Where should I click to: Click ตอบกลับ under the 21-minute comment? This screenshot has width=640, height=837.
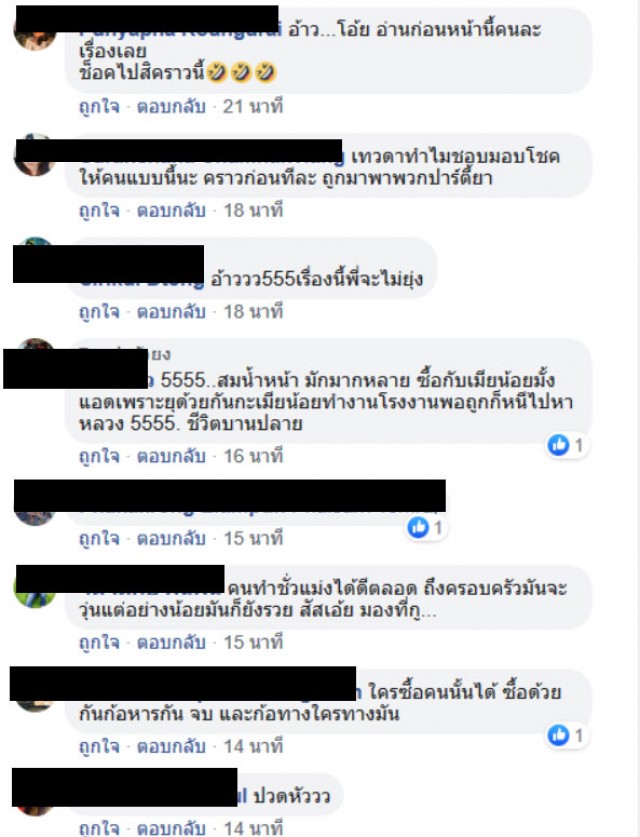[x=171, y=107]
